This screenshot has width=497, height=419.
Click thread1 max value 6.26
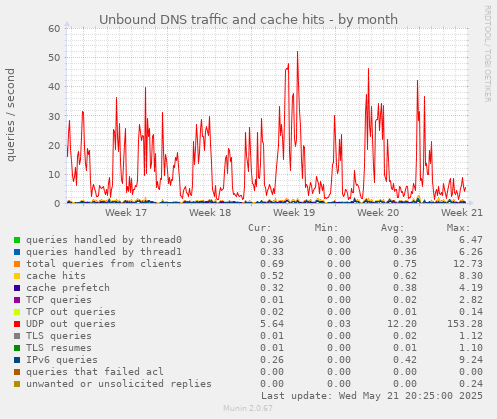(x=471, y=252)
